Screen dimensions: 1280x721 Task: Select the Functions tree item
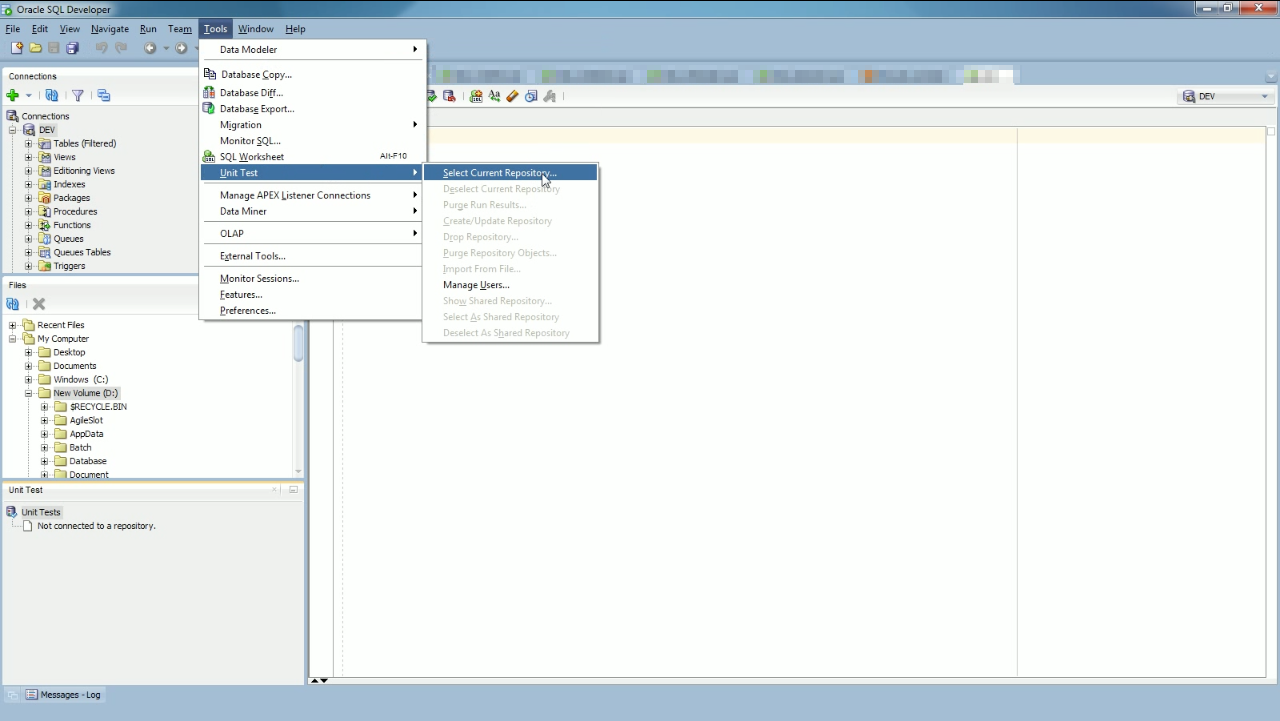click(72, 225)
